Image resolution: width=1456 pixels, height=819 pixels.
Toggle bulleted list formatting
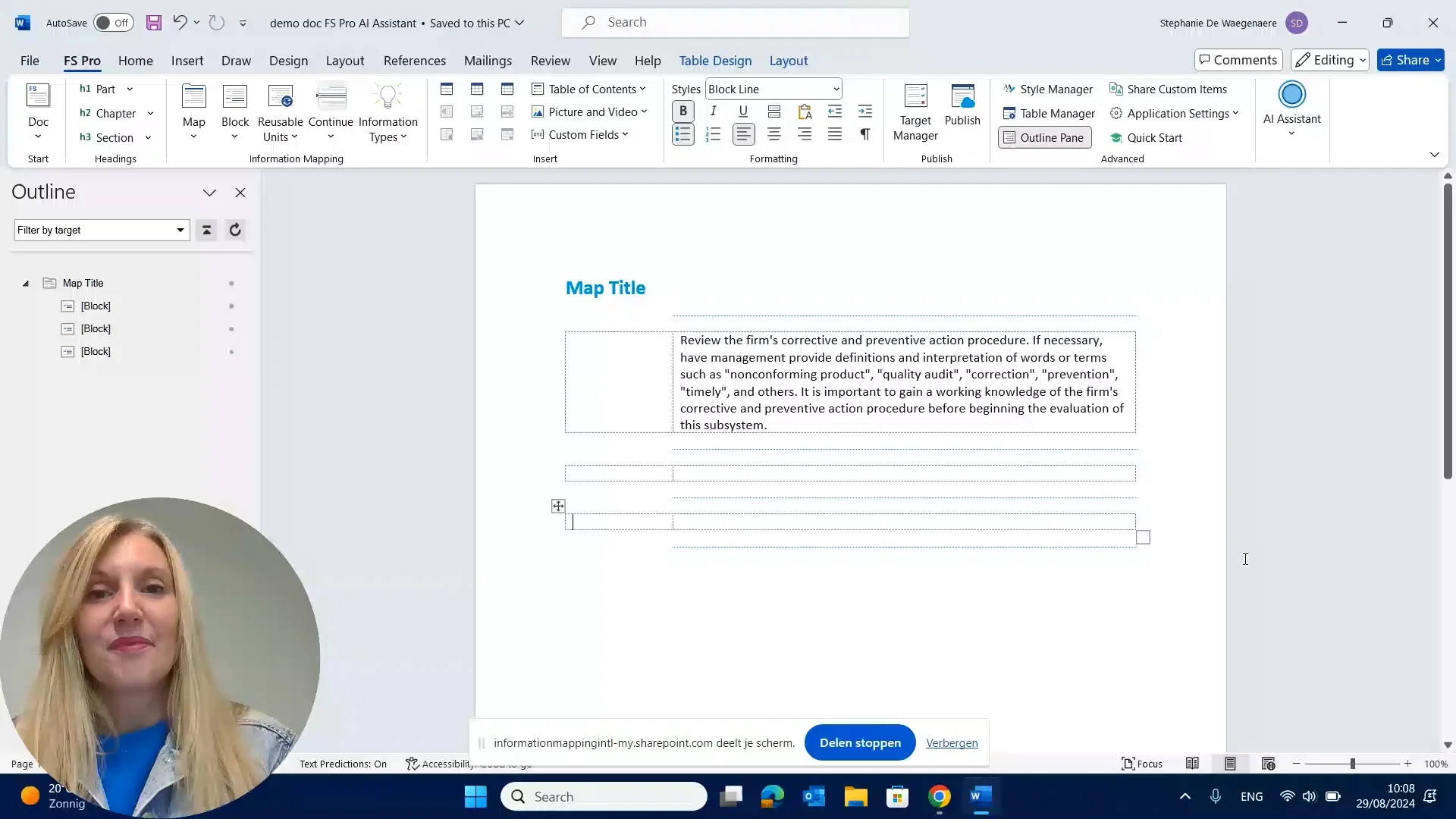682,133
